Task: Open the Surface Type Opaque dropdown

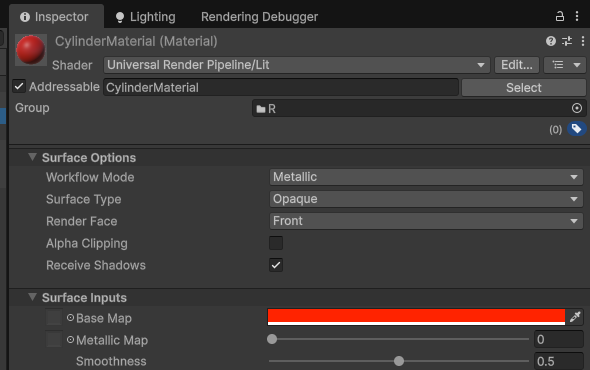Action: (426, 199)
